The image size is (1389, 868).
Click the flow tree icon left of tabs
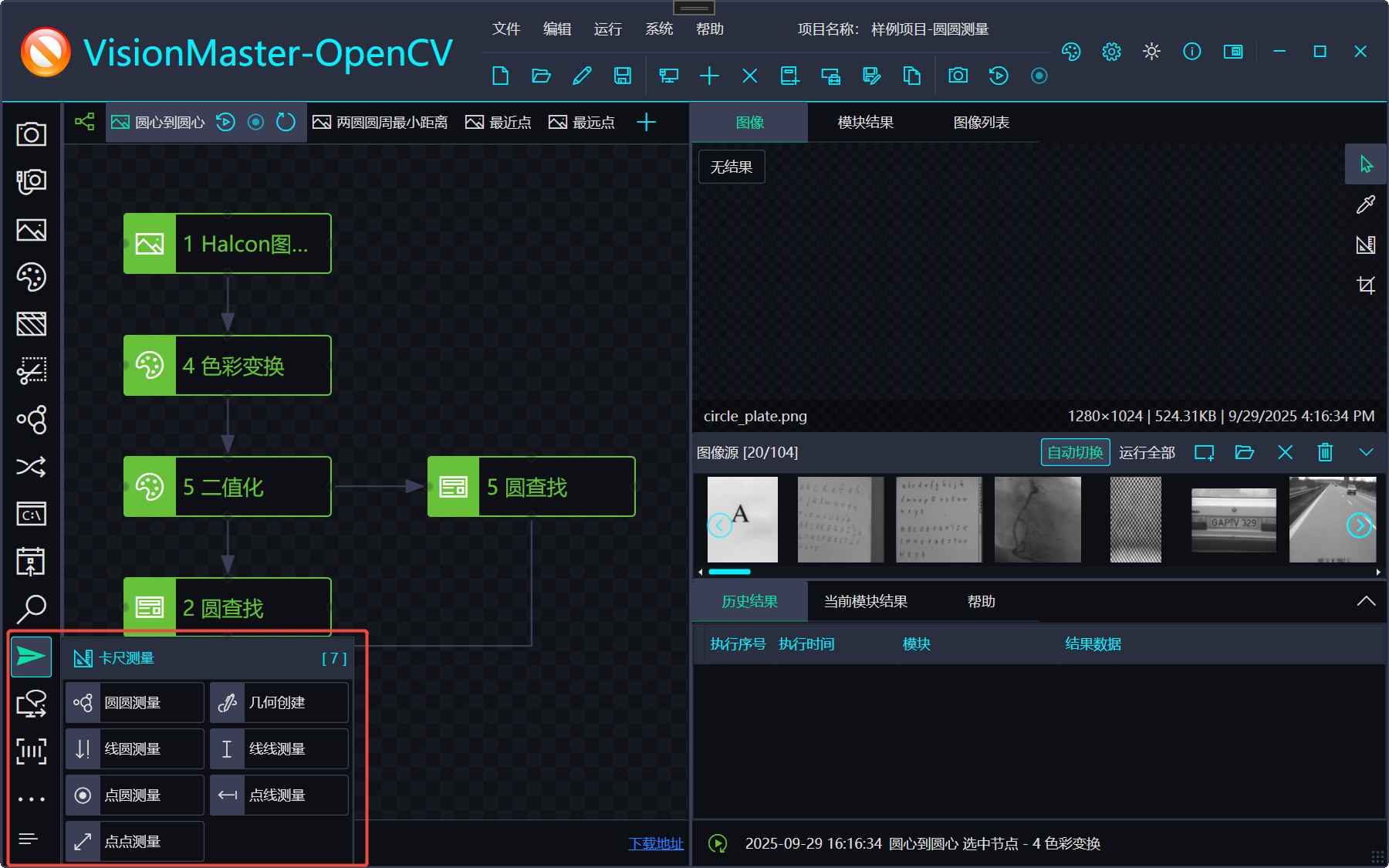[84, 122]
